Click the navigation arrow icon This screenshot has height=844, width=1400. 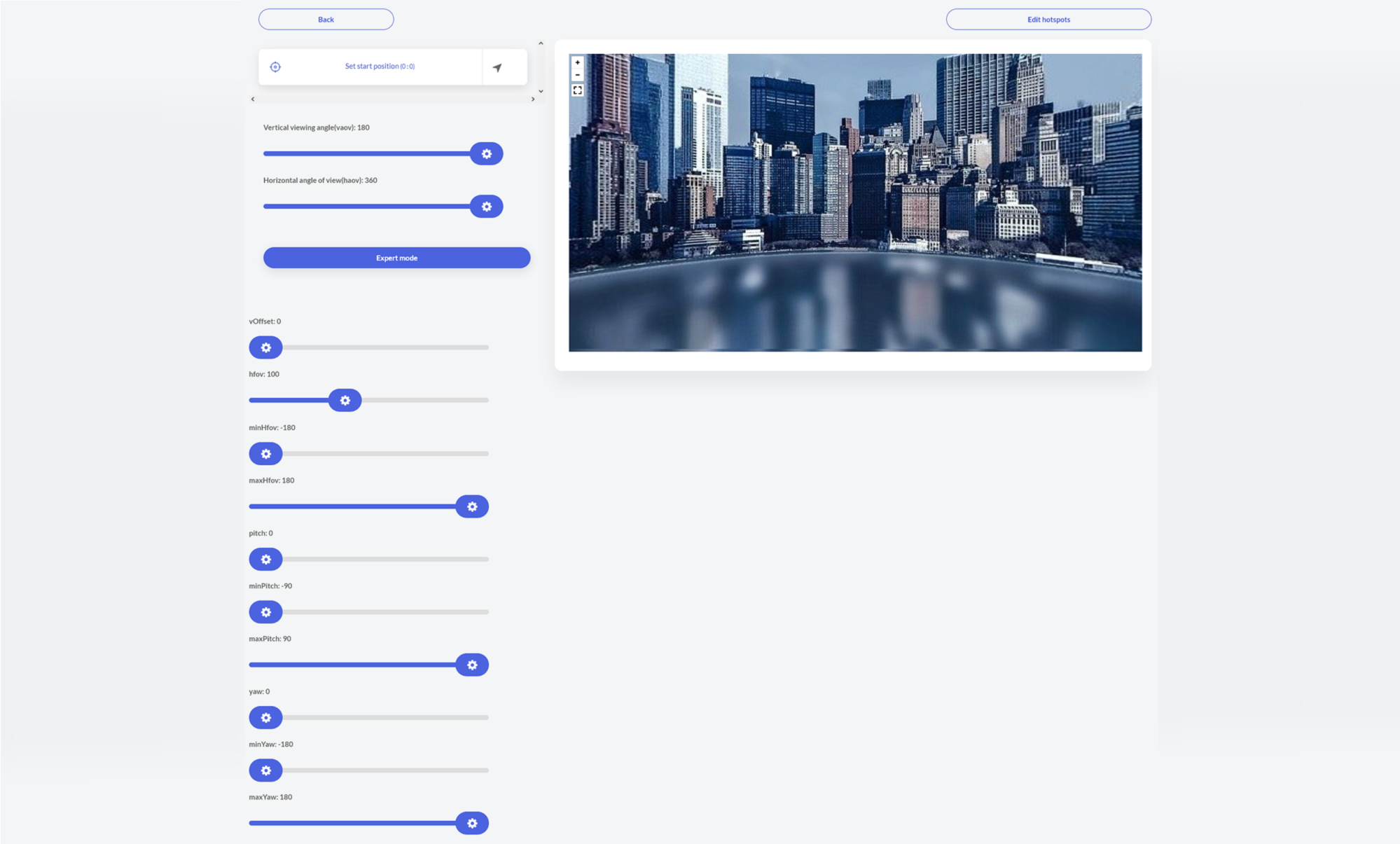(497, 68)
